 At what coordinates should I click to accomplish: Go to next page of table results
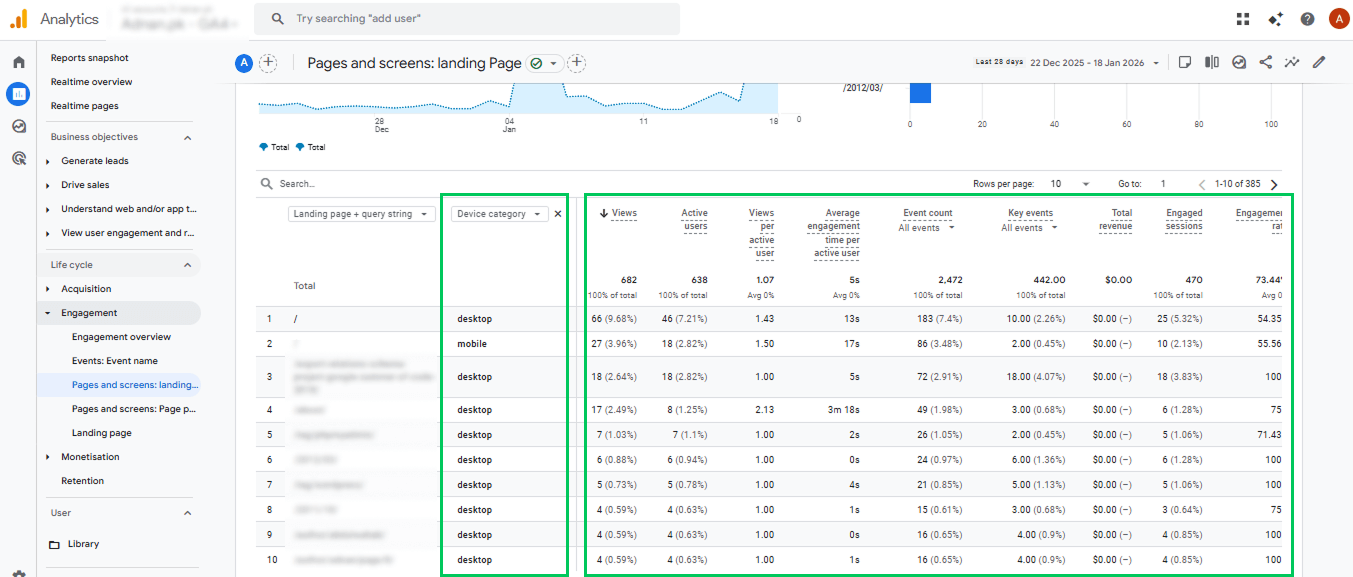pyautogui.click(x=1273, y=184)
